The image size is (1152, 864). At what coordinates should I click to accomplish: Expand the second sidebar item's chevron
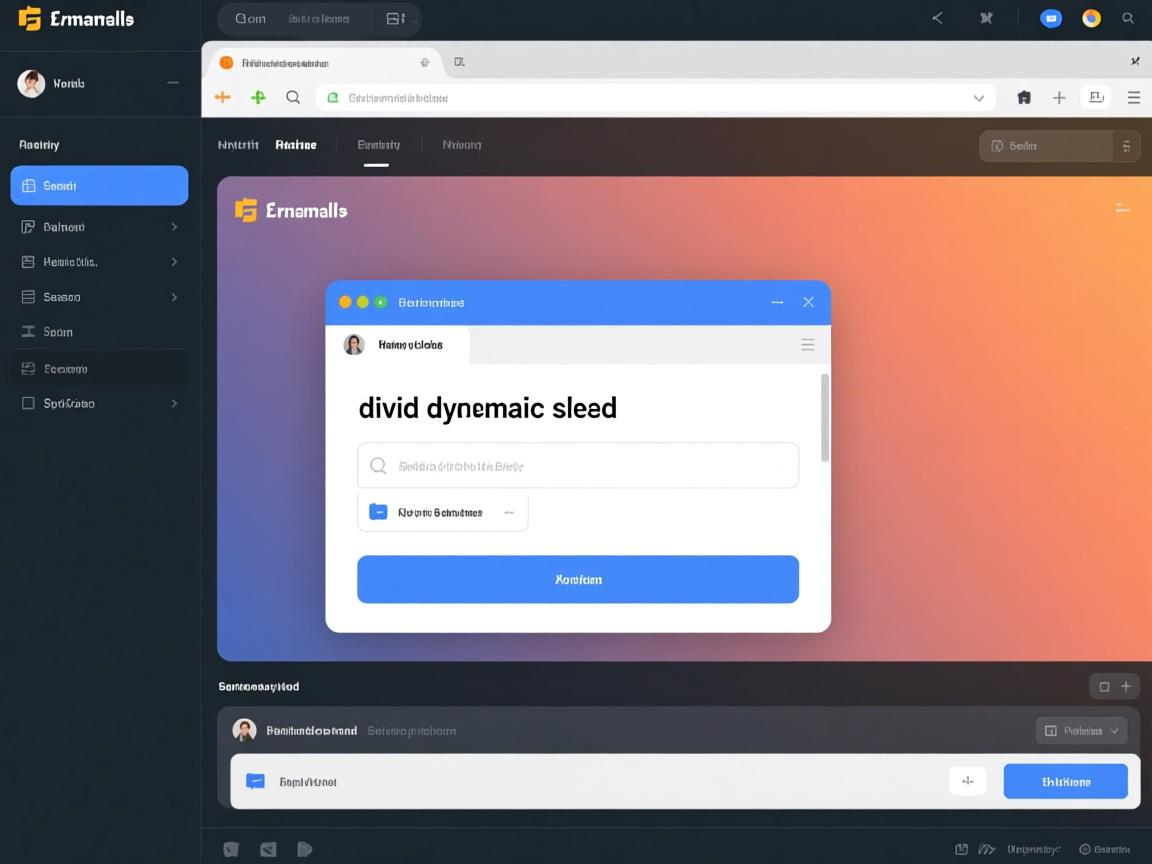click(174, 226)
